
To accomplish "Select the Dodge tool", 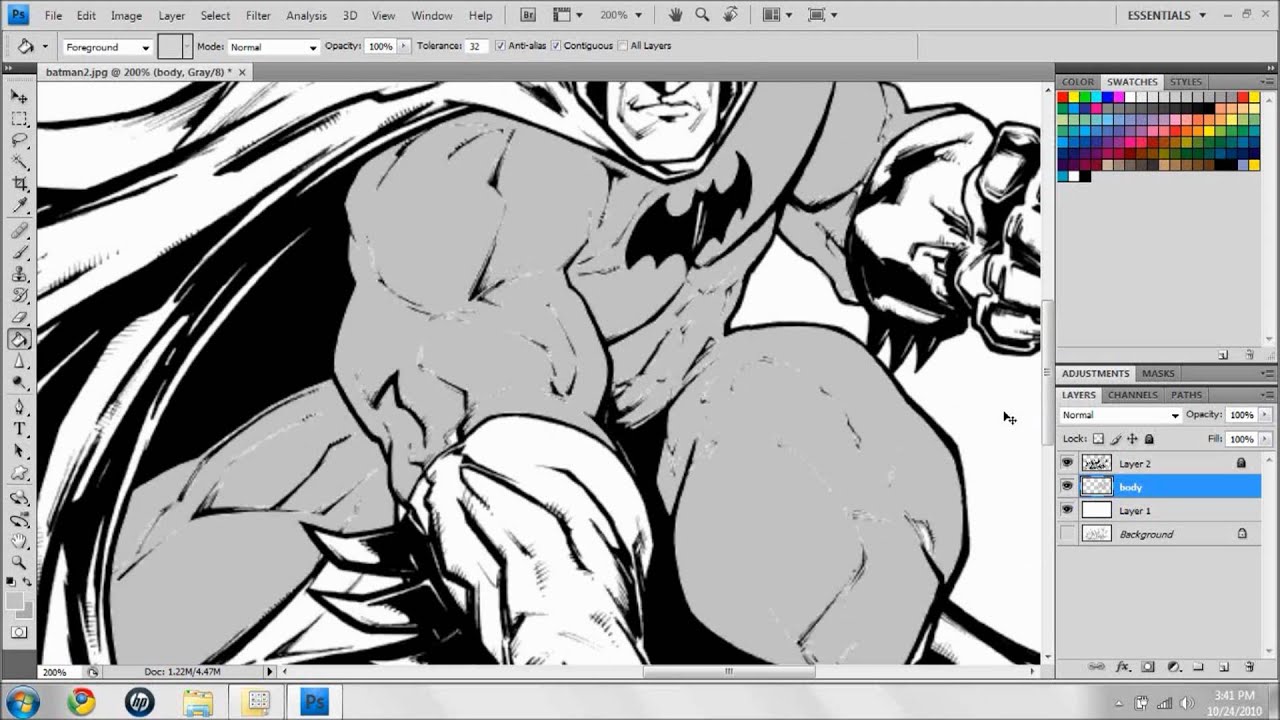I will pyautogui.click(x=19, y=383).
